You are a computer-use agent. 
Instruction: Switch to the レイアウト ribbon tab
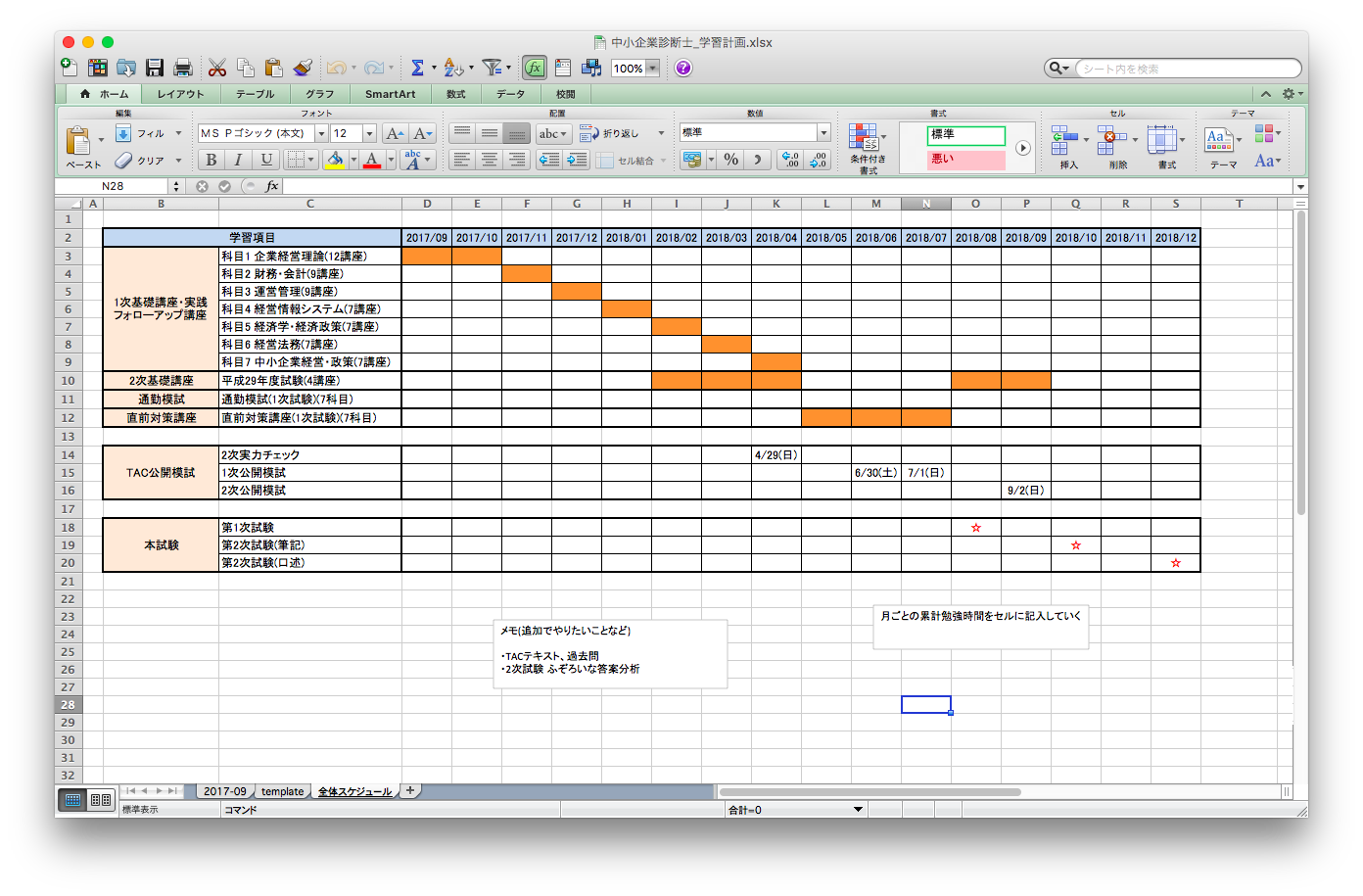(181, 94)
